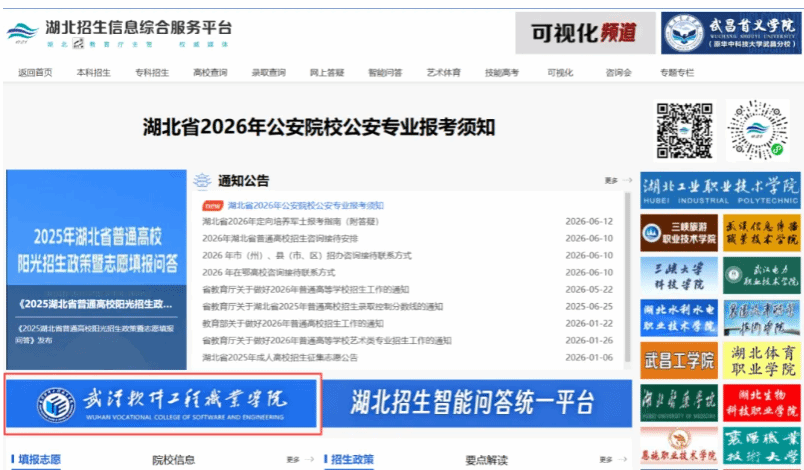
Task: Open the 武汉电力职业技术学院 ad
Action: 762,276
